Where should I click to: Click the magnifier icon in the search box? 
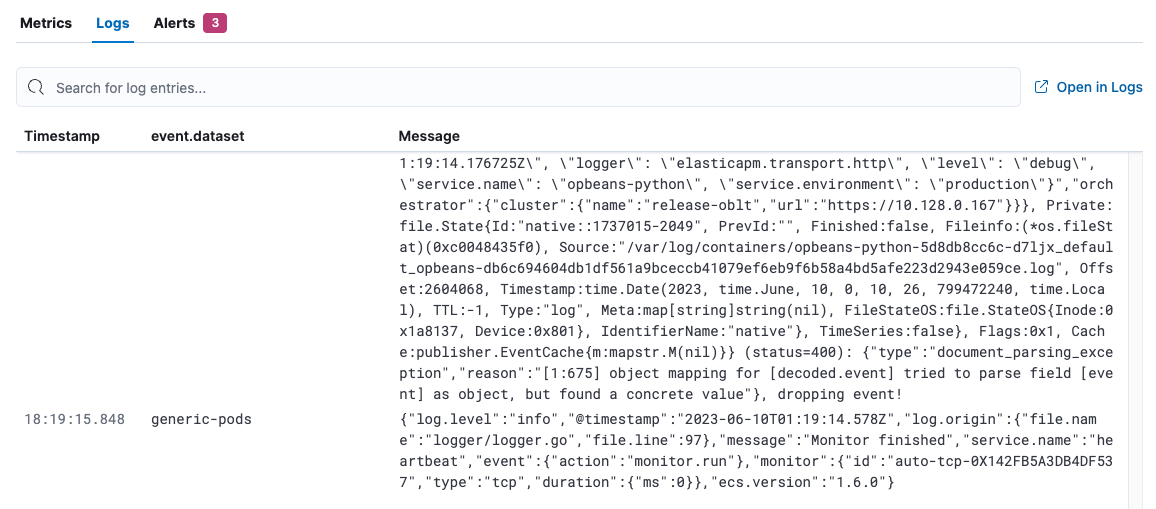click(x=36, y=88)
